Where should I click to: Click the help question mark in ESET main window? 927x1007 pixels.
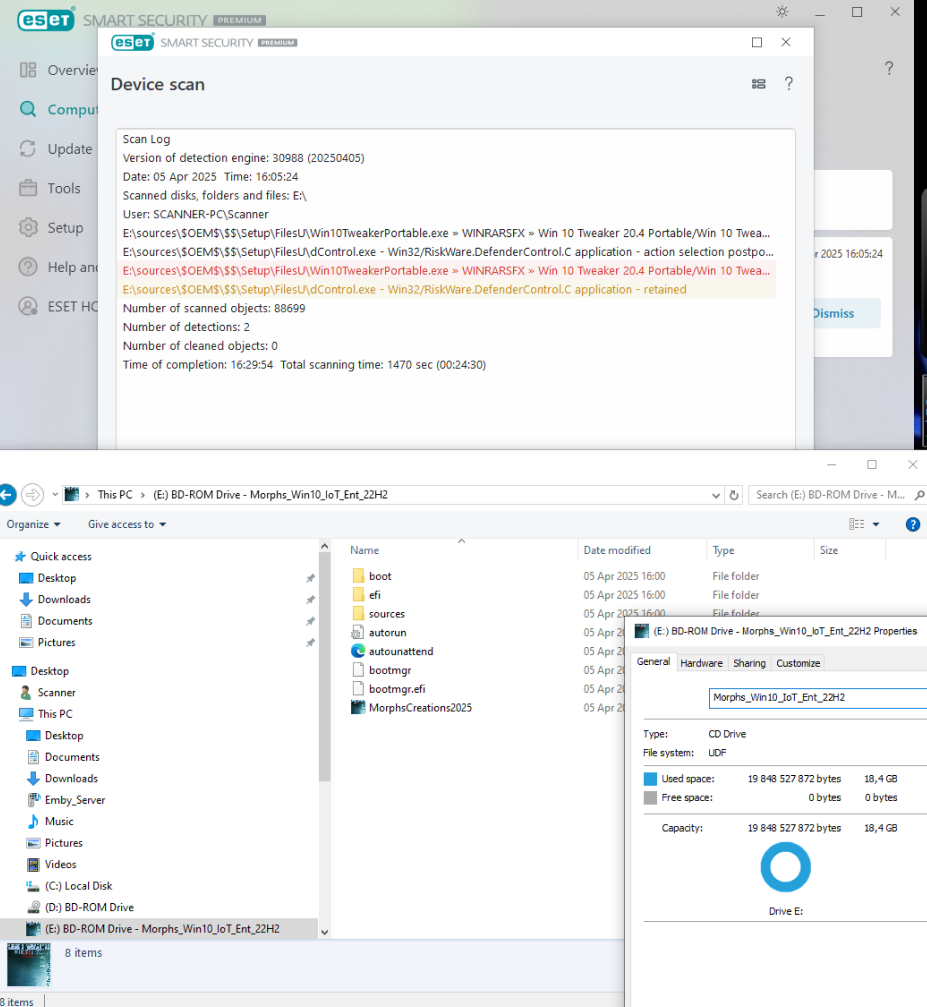click(x=889, y=68)
